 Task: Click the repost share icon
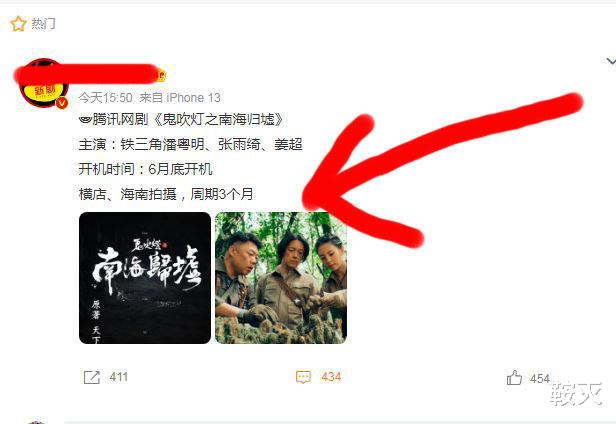point(92,377)
